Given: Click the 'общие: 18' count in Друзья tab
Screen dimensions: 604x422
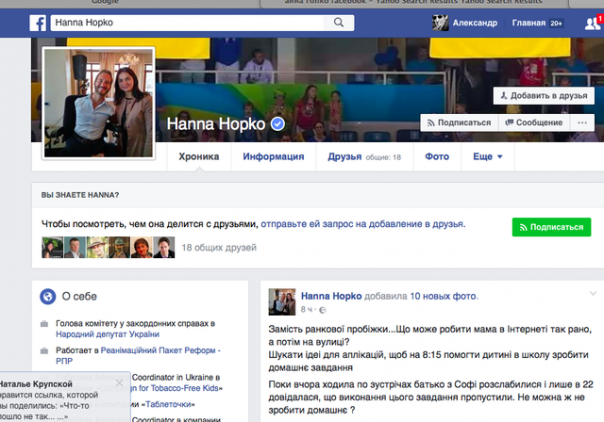Looking at the screenshot, I should point(383,157).
